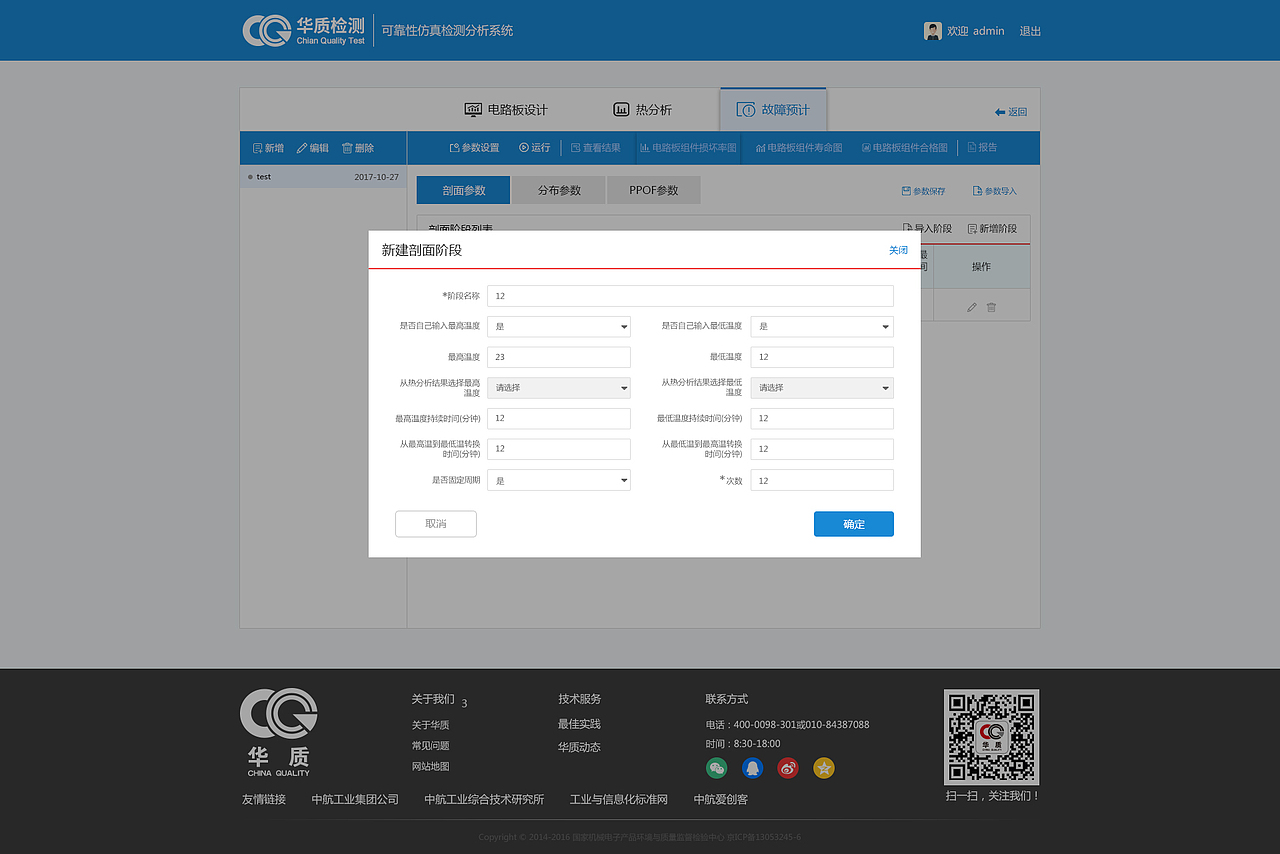Screen dimensions: 1280x854
Task: Click the 次数 input field
Action: pos(822,480)
